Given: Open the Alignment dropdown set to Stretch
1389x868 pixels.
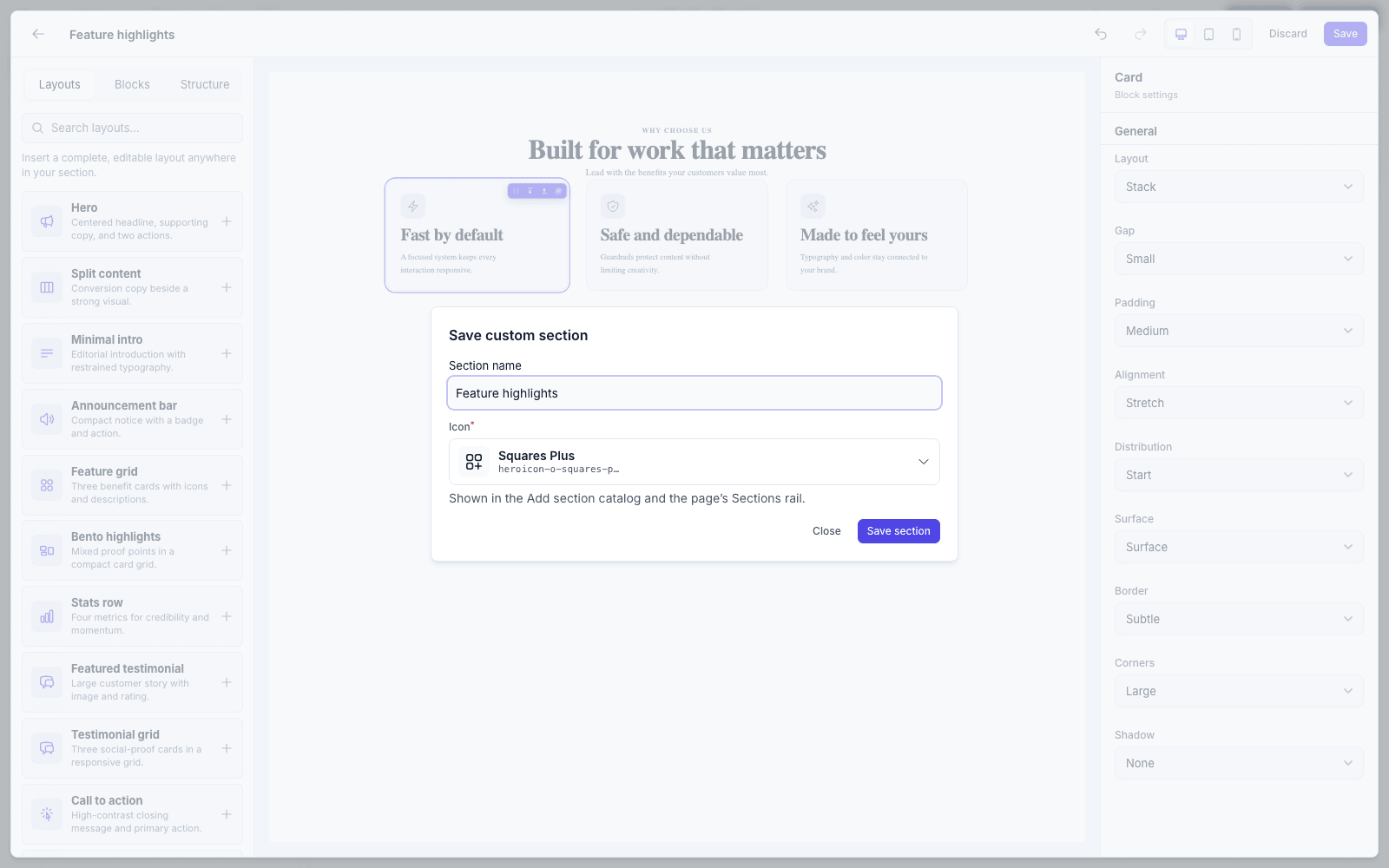Looking at the screenshot, I should coord(1239,403).
